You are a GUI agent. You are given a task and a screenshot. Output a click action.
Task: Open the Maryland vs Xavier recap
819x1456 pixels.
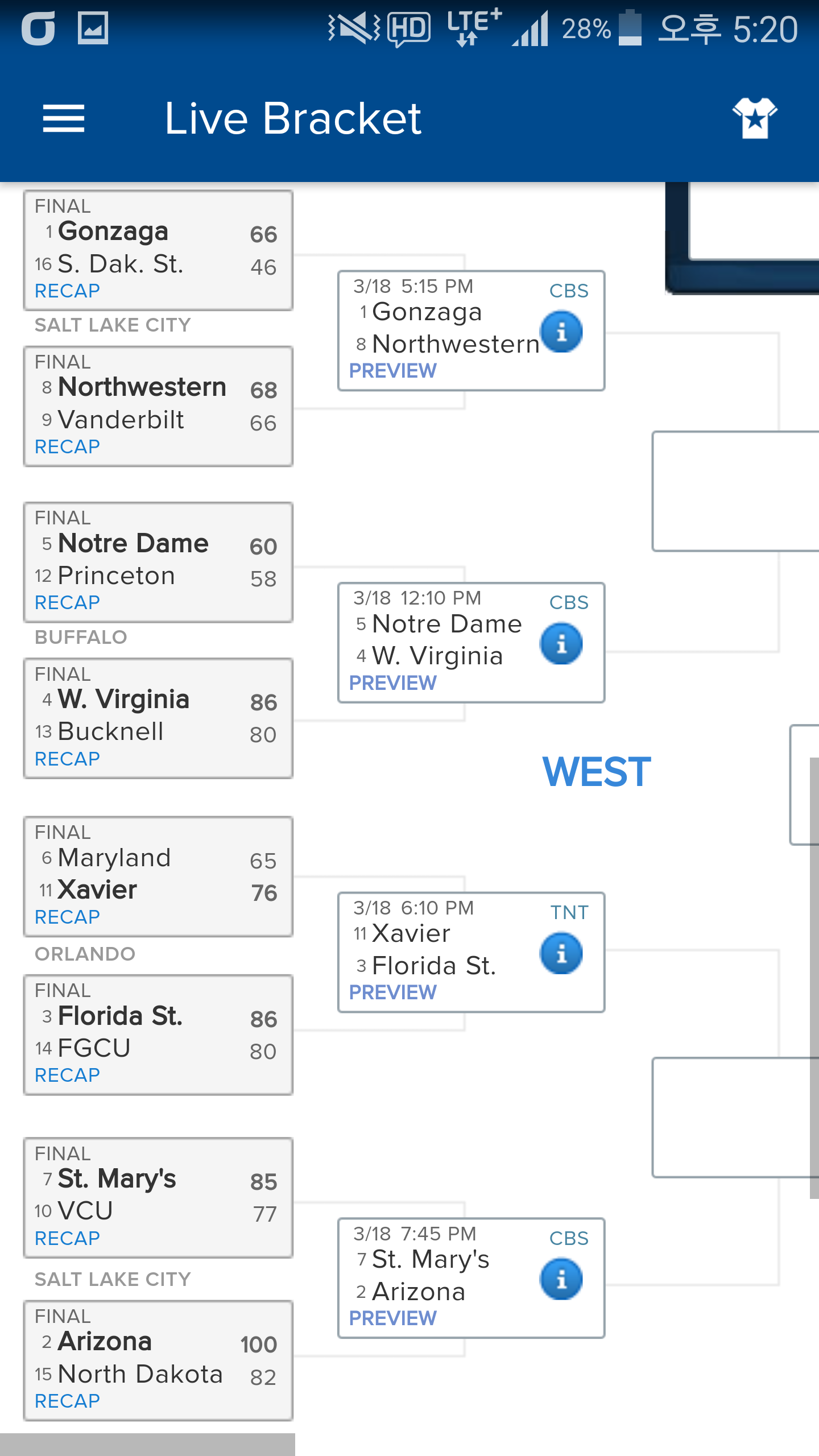tap(67, 917)
